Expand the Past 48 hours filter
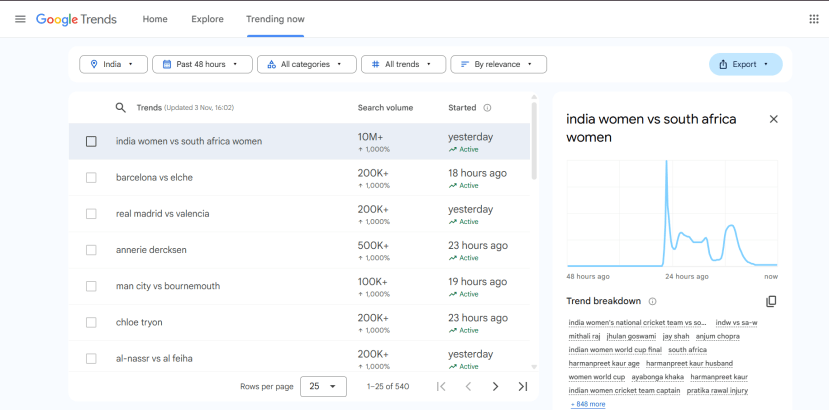The image size is (829, 410). coord(201,64)
